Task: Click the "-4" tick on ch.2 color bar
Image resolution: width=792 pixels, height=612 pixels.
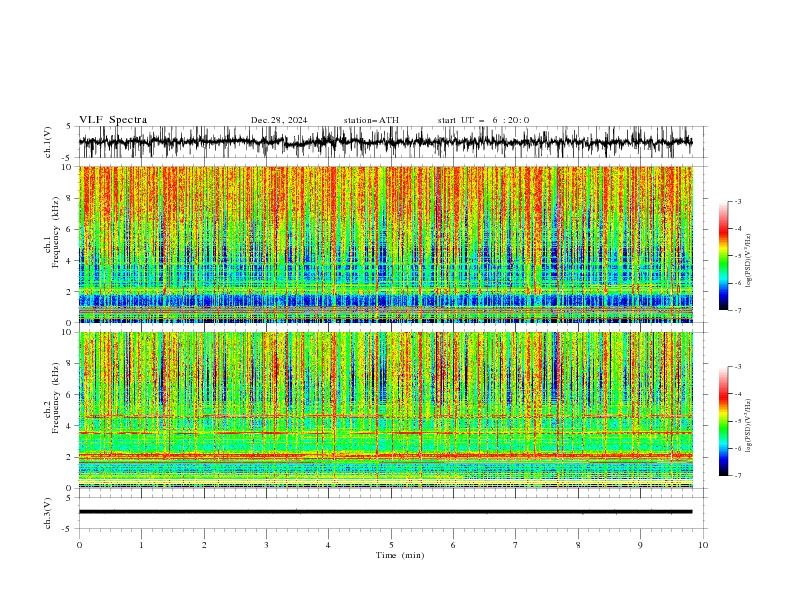Action: (x=738, y=394)
